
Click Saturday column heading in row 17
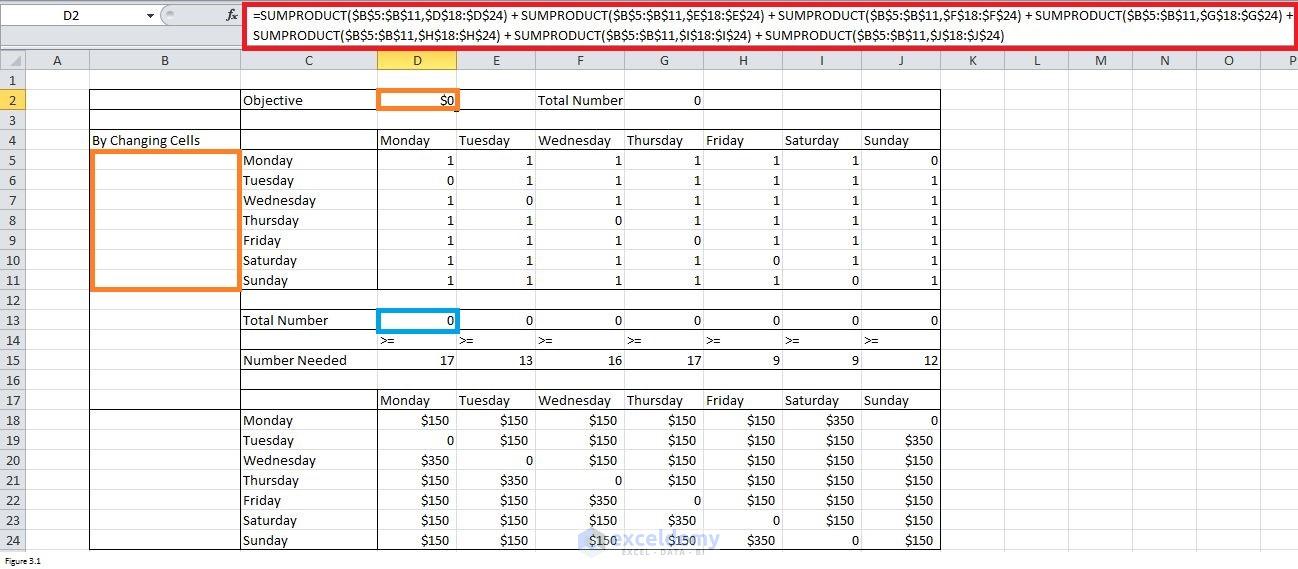[822, 400]
